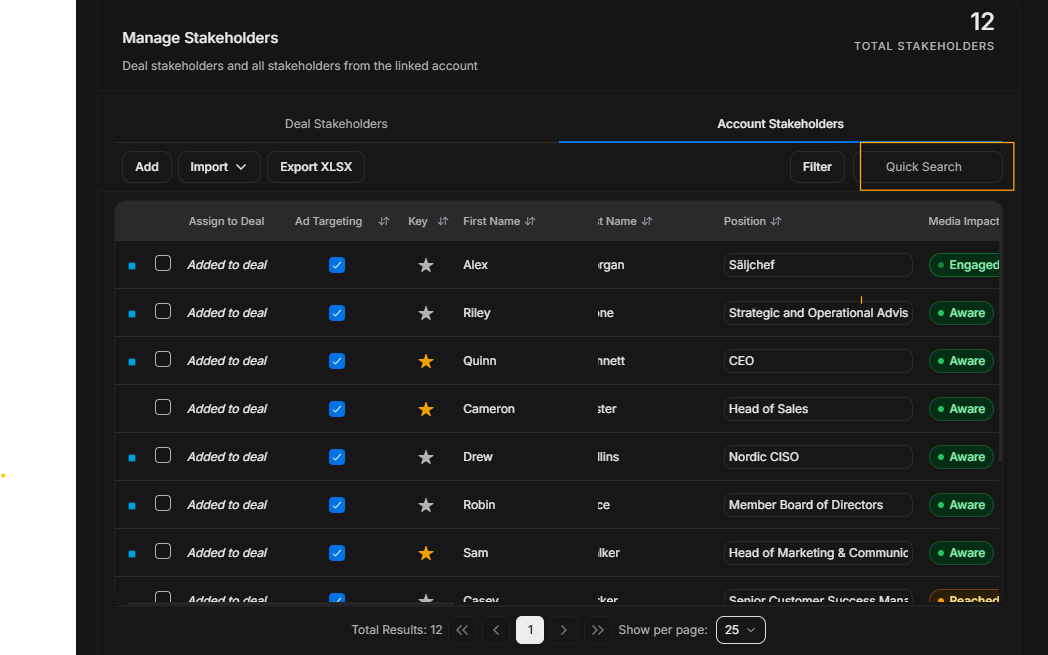Select the checkbox in Robin's row

tap(163, 503)
